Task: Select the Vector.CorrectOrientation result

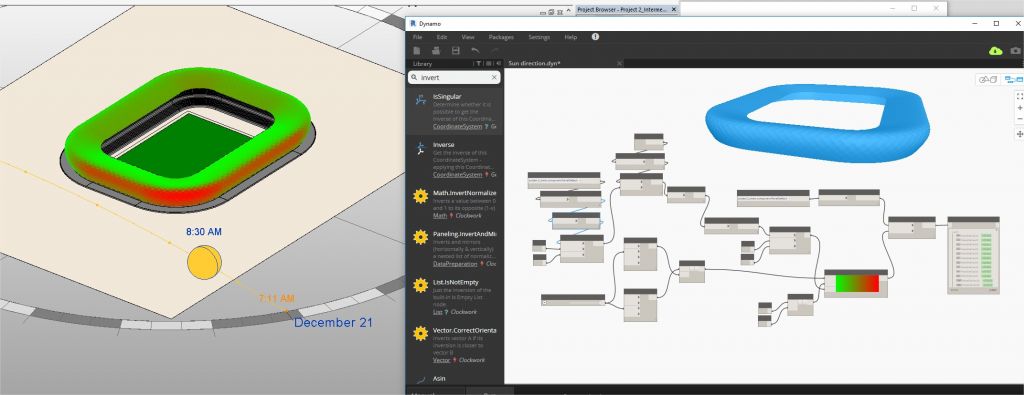Action: (455, 345)
